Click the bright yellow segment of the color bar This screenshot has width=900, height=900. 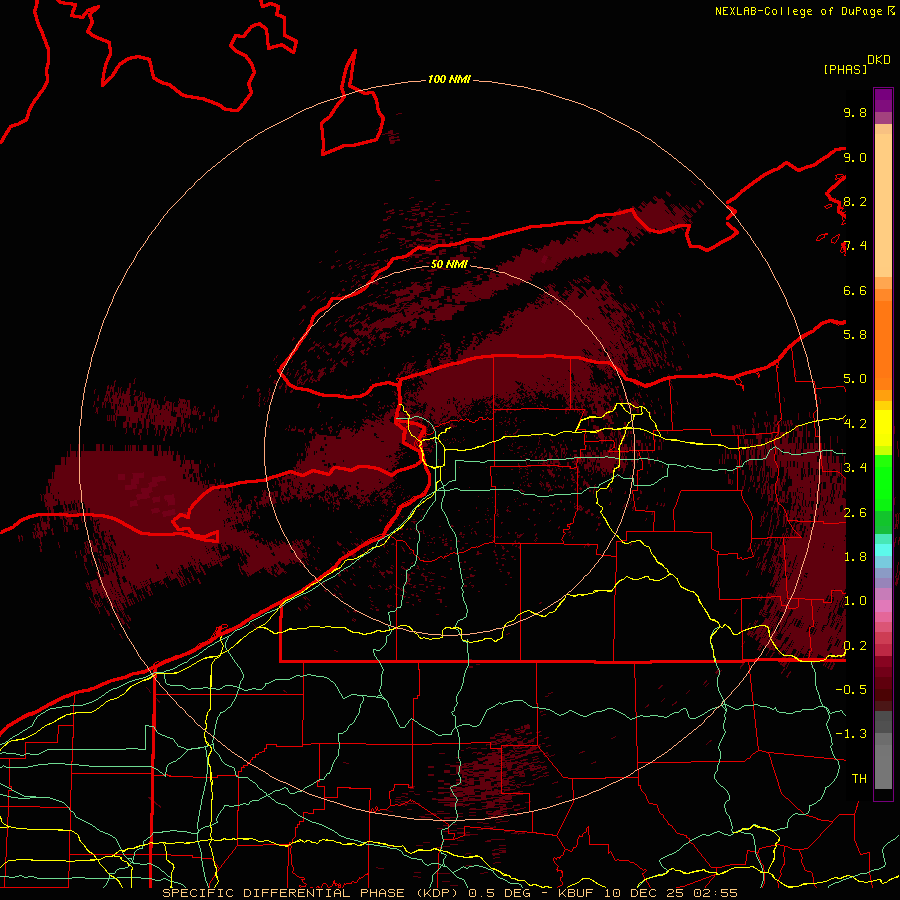883,428
